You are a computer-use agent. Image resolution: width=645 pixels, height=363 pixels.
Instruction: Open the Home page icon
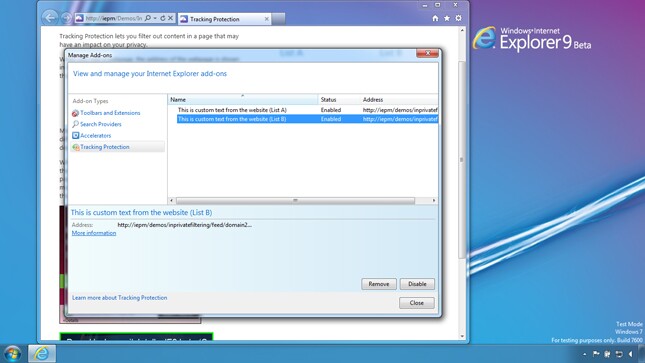pyautogui.click(x=435, y=18)
